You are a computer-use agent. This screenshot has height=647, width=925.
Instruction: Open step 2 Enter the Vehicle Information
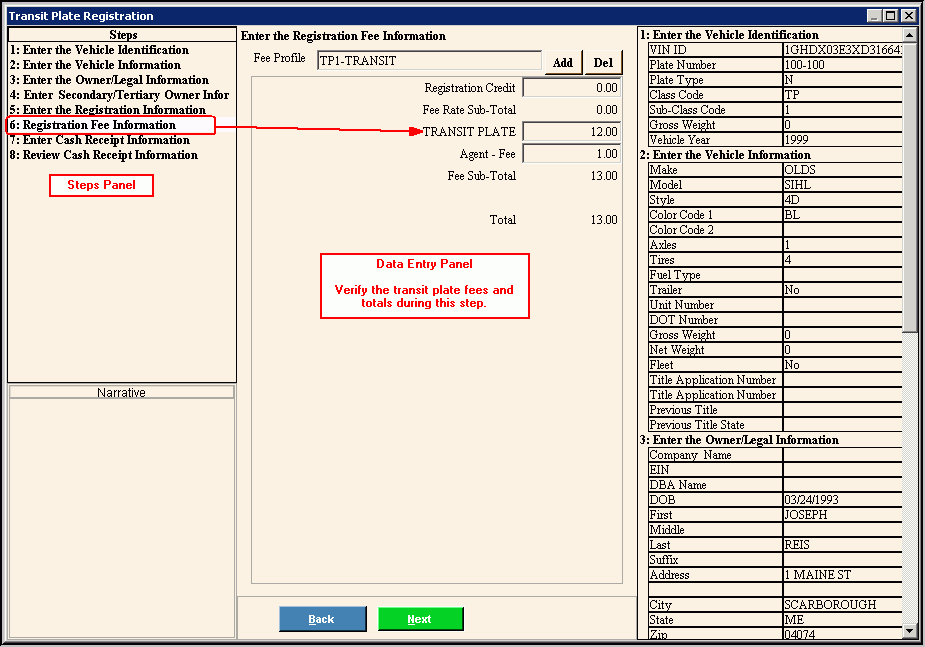point(95,65)
